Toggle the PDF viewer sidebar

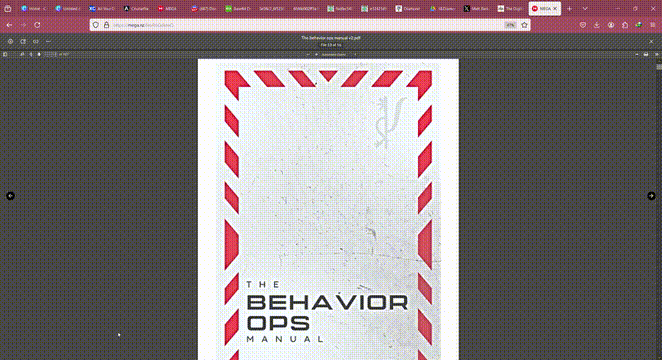pyautogui.click(x=5, y=54)
